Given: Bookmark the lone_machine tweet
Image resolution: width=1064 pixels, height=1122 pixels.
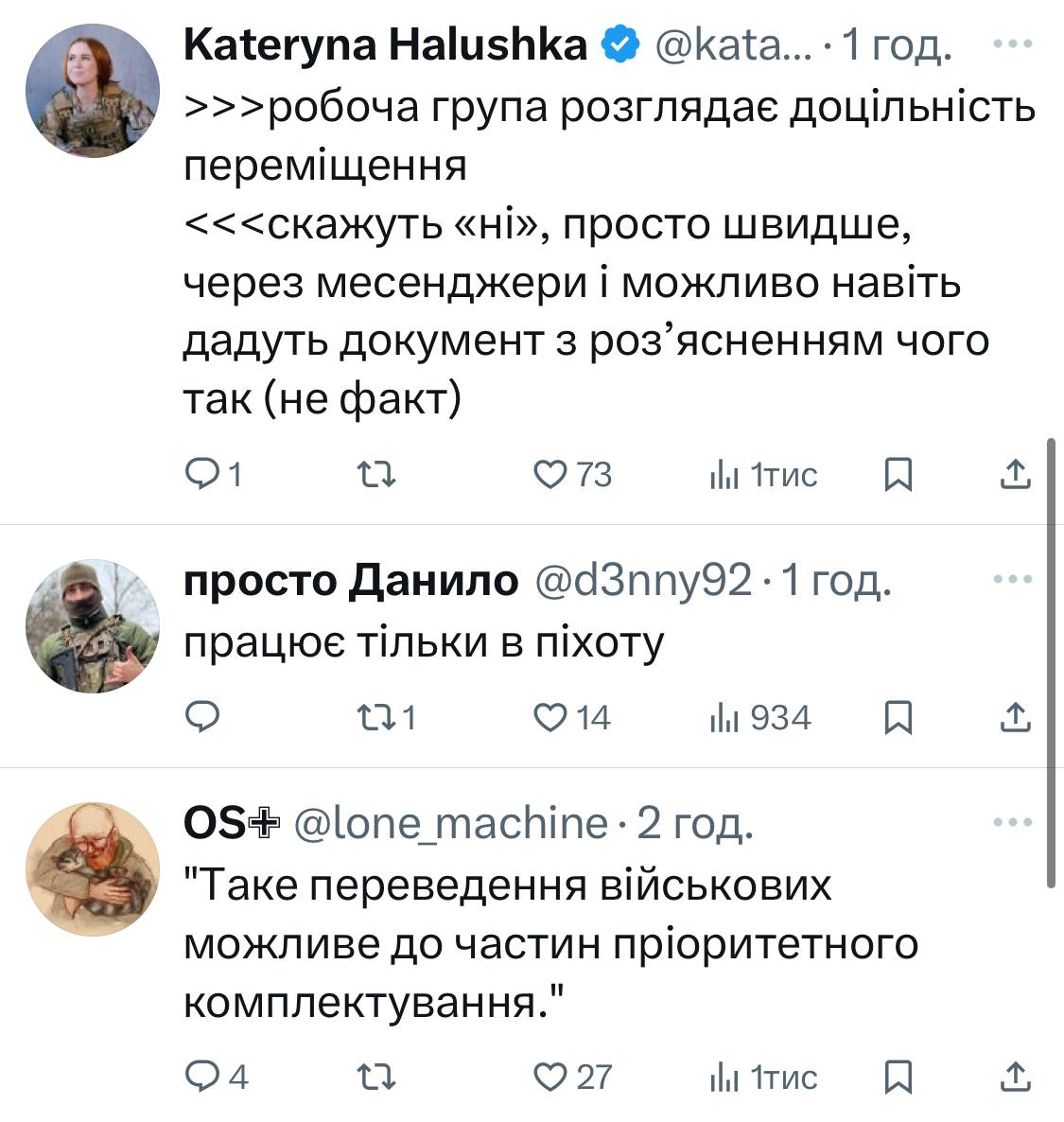Looking at the screenshot, I should (898, 1077).
